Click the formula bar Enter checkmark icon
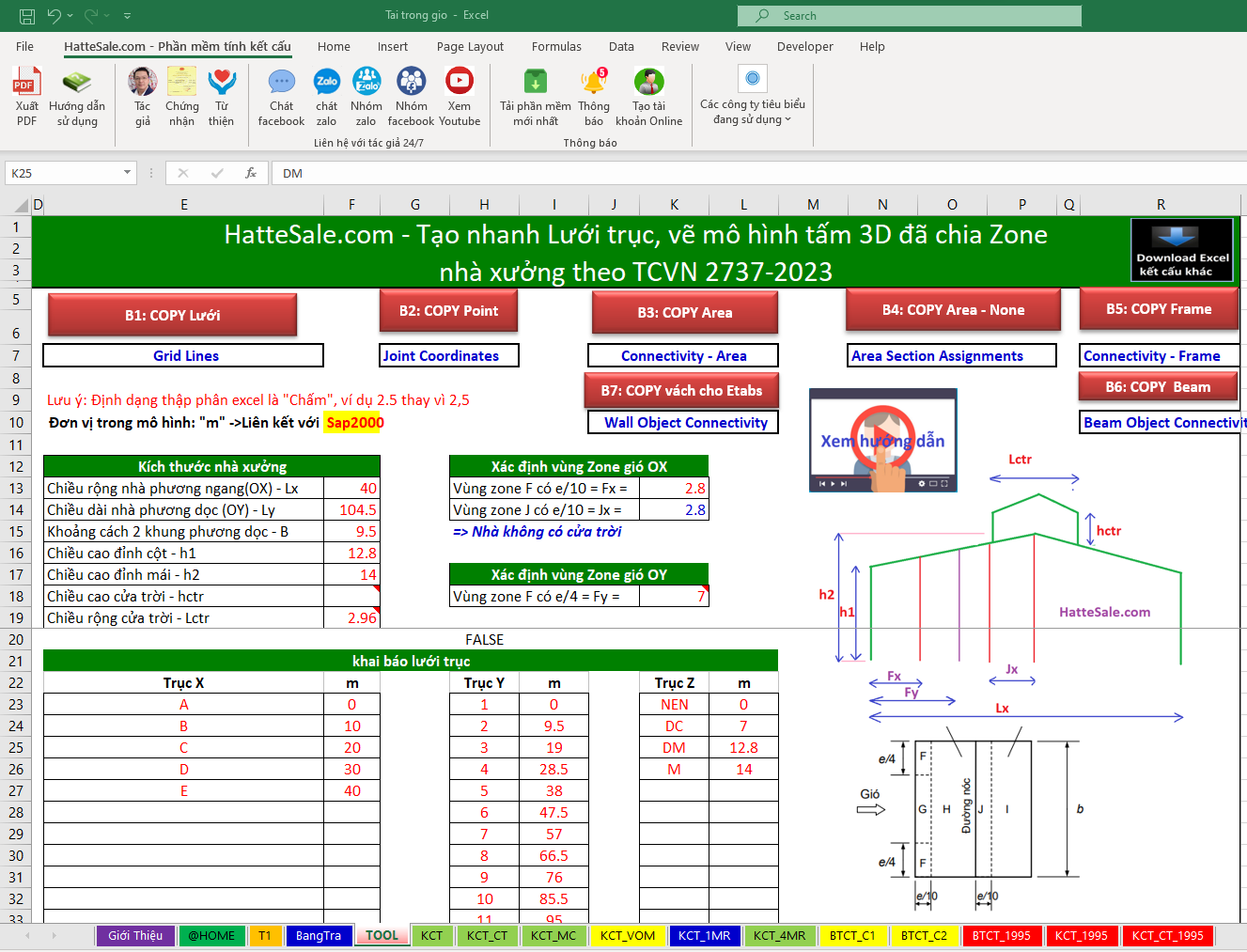 click(217, 173)
